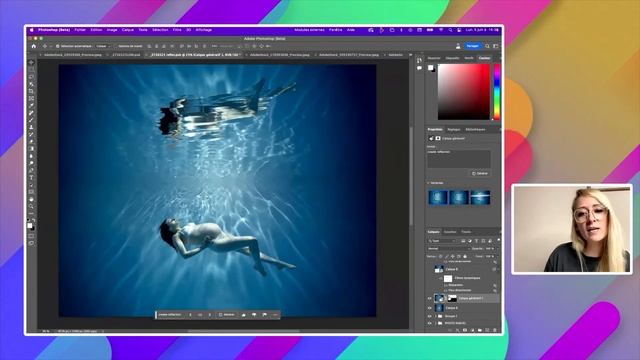This screenshot has width=640, height=360.
Task: Click the Apple menu logo
Action: [x=31, y=30]
